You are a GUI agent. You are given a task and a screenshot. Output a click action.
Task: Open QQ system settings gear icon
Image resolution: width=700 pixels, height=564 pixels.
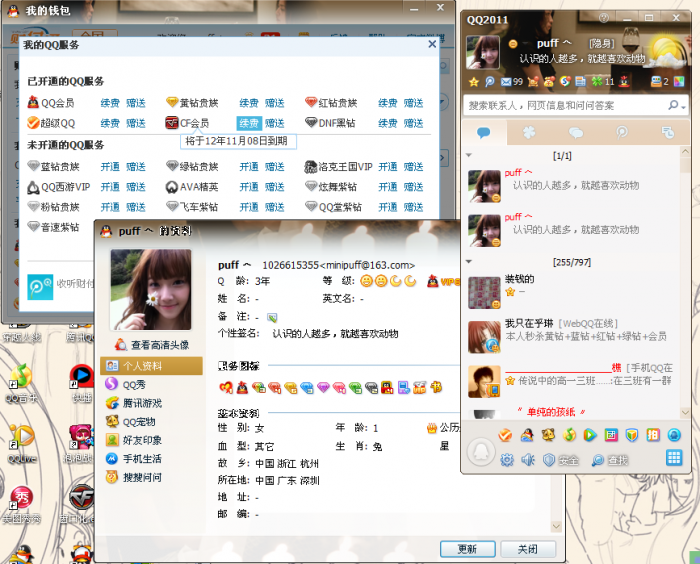507,460
